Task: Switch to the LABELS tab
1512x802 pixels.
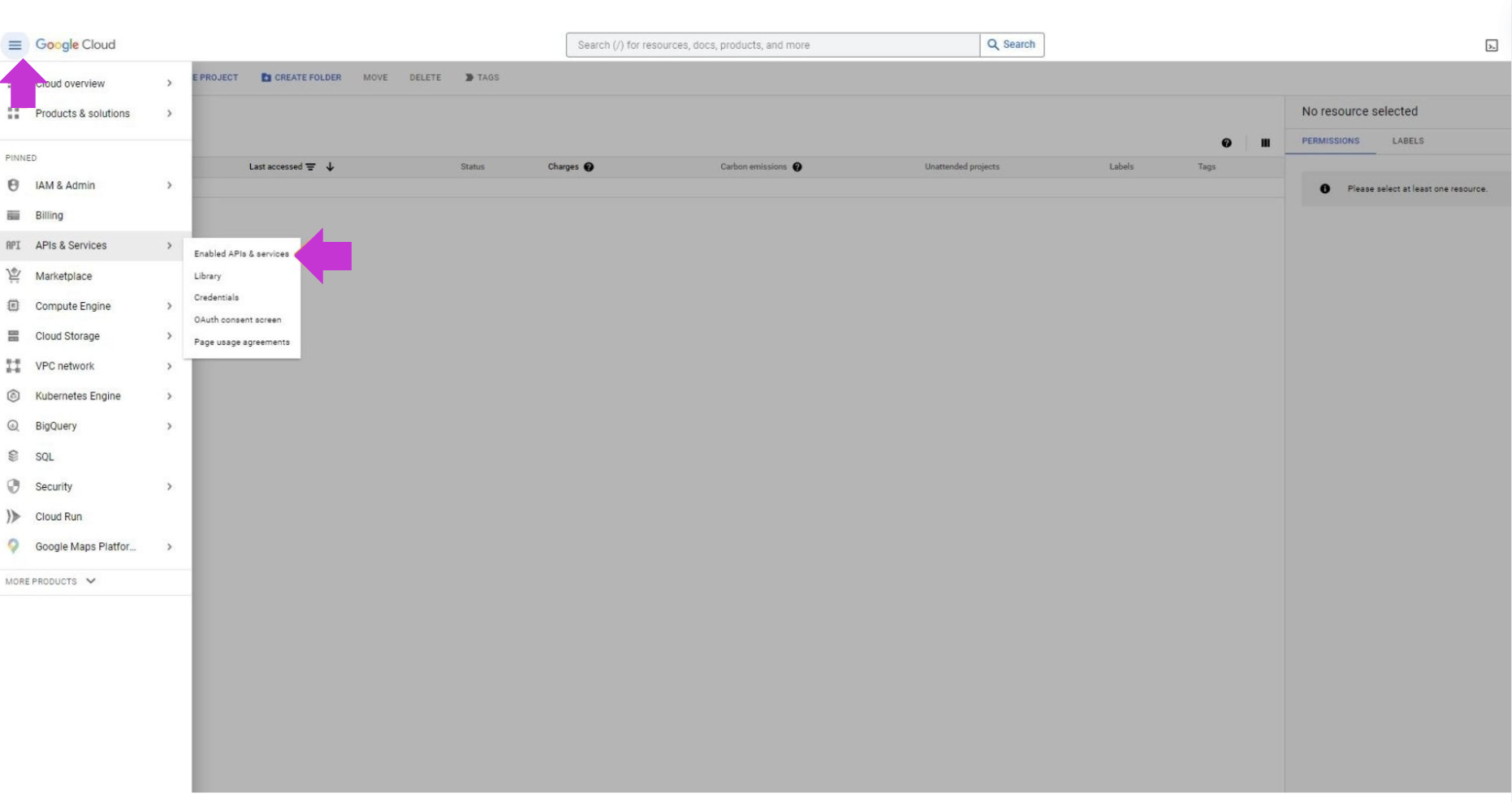Action: [1407, 141]
